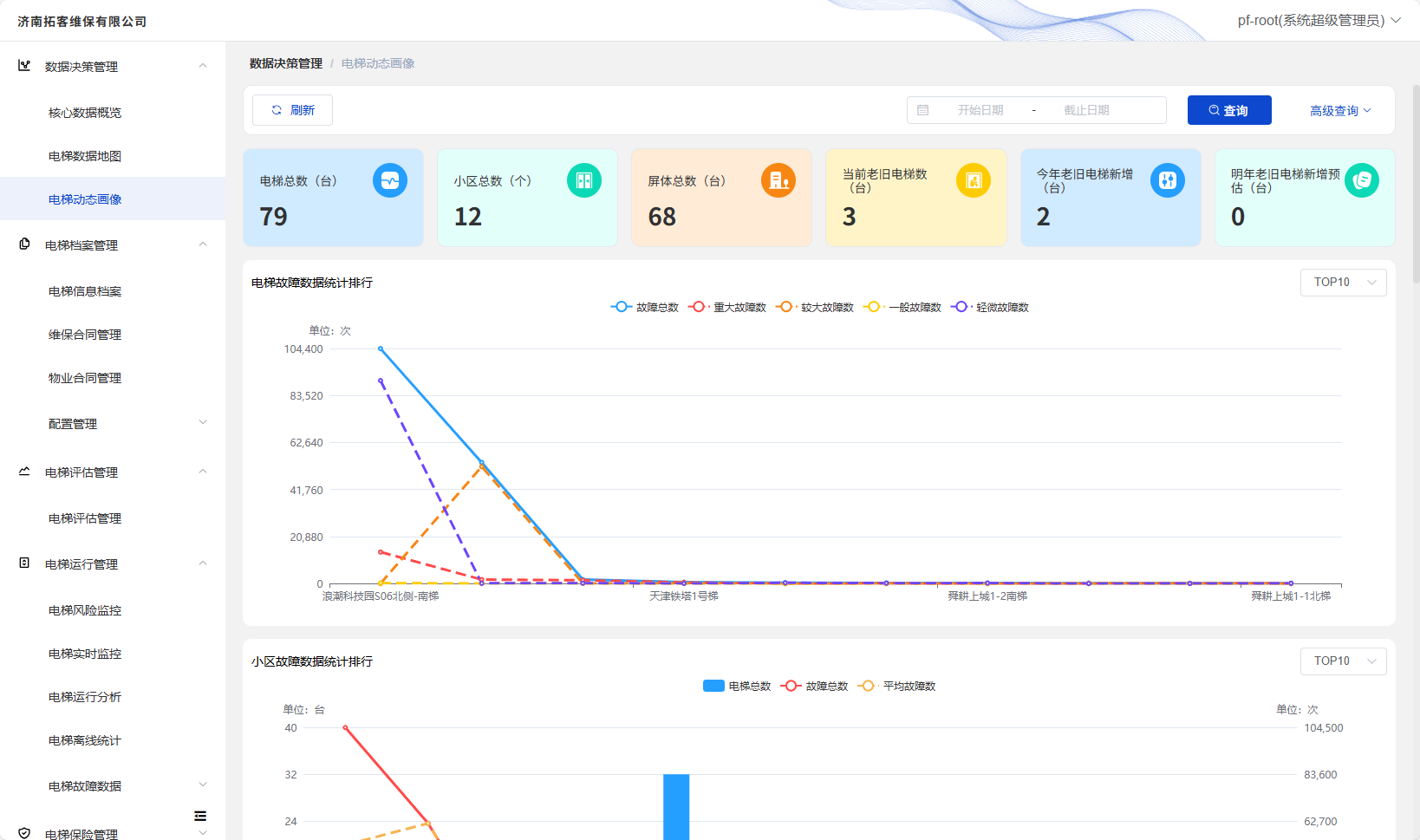Click the 当前老旧电梯数 yellow icon
The height and width of the screenshot is (840, 1420).
974,180
